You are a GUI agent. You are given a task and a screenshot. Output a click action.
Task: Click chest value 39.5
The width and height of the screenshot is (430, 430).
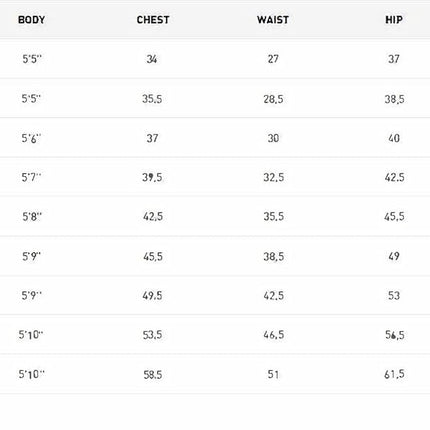point(152,177)
